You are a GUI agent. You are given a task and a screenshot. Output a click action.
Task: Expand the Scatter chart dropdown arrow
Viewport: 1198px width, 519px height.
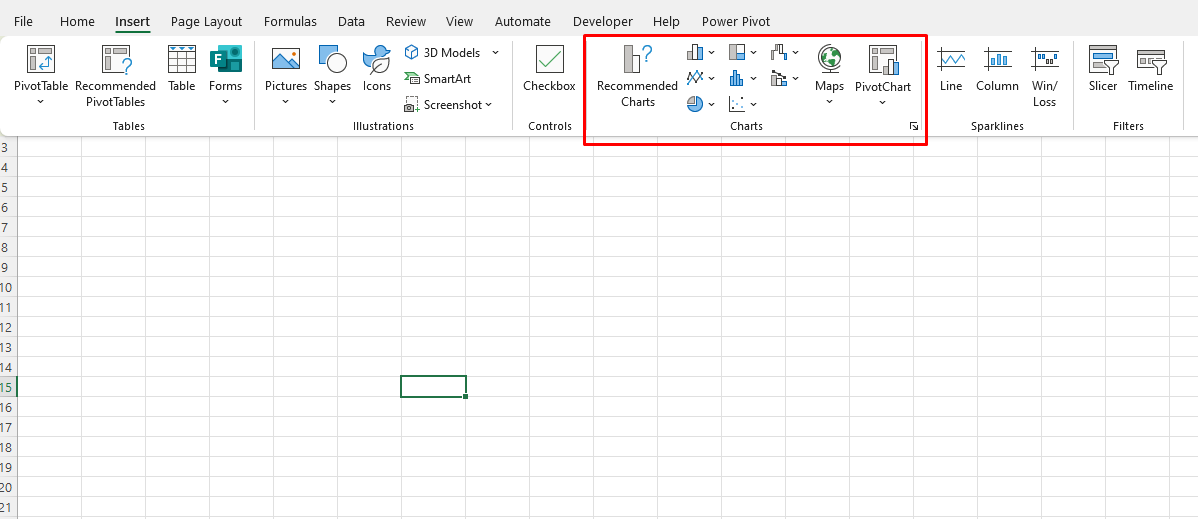[753, 105]
